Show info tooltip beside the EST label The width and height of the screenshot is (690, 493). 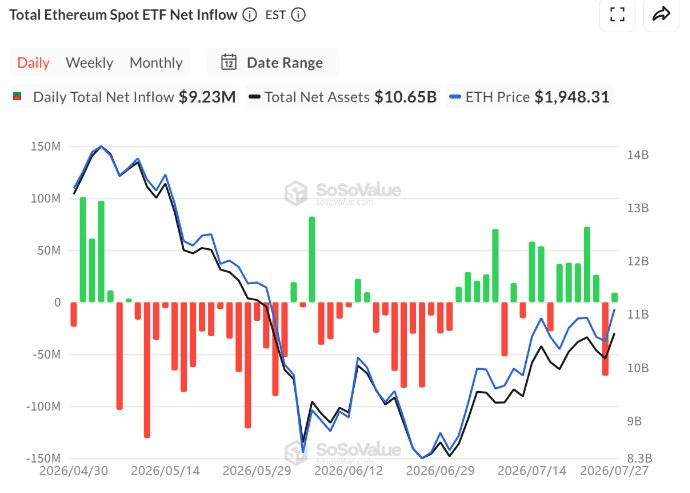coord(298,15)
